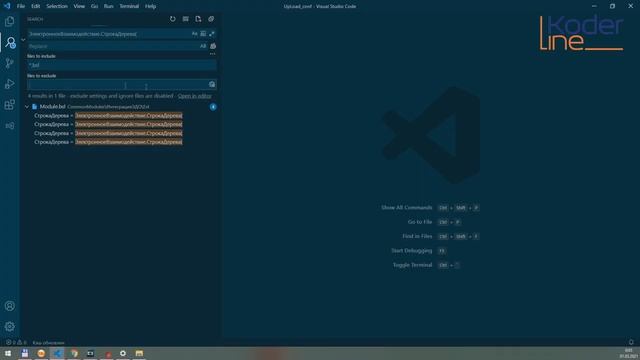Open the View menu
The width and height of the screenshot is (640, 360).
tap(79, 6)
